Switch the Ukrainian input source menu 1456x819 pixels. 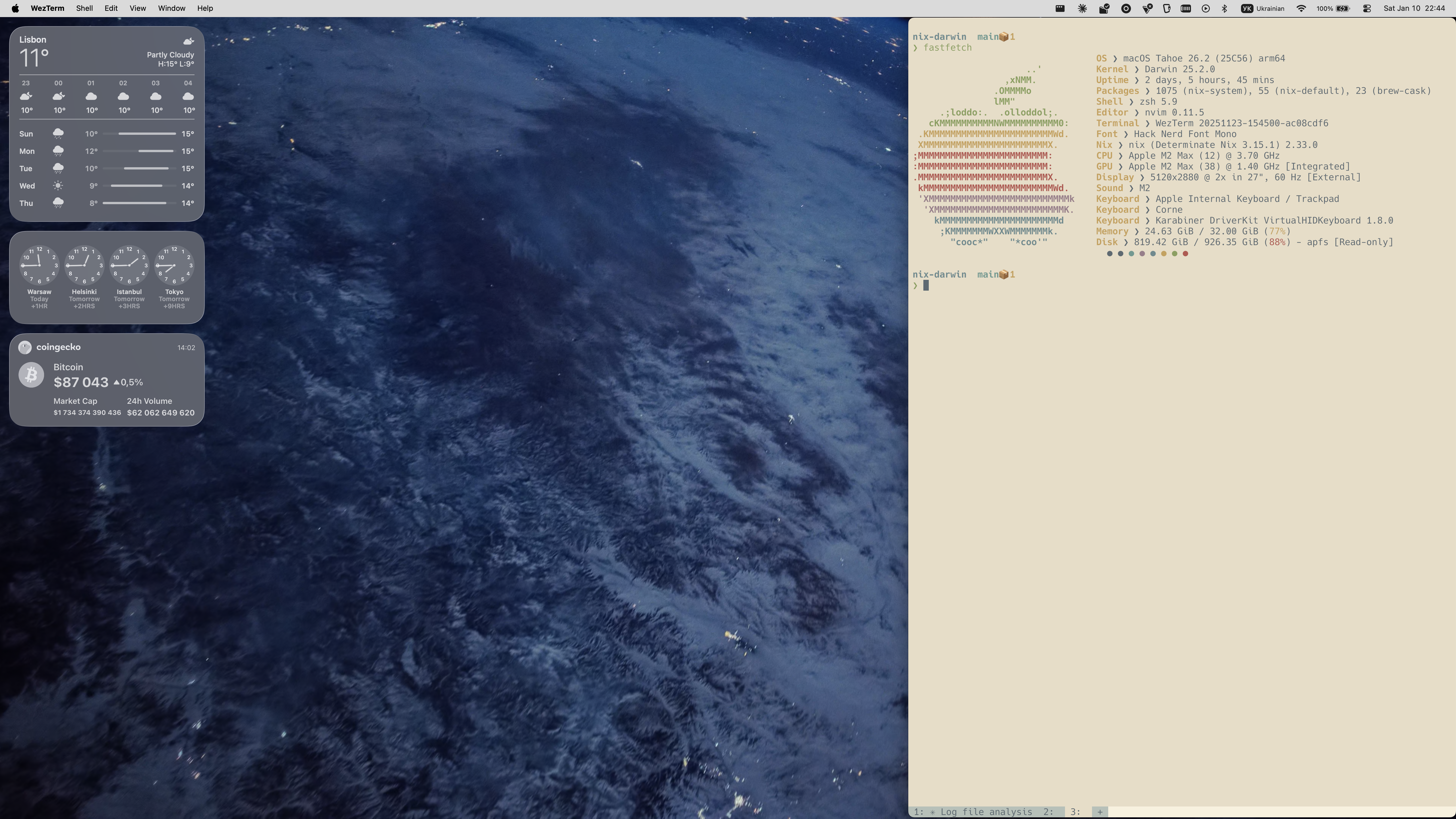pyautogui.click(x=1263, y=9)
